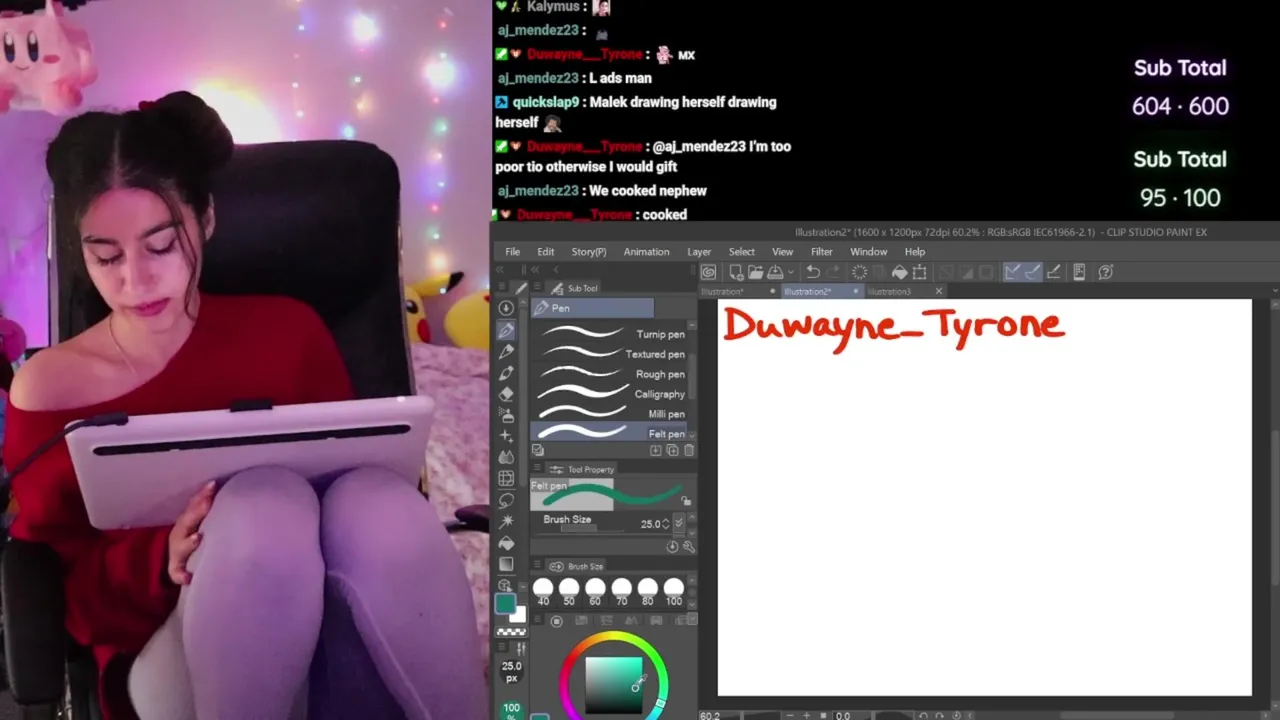Pick the 100 brush size preset
Image resolution: width=1280 pixels, height=720 pixels.
[x=674, y=592]
